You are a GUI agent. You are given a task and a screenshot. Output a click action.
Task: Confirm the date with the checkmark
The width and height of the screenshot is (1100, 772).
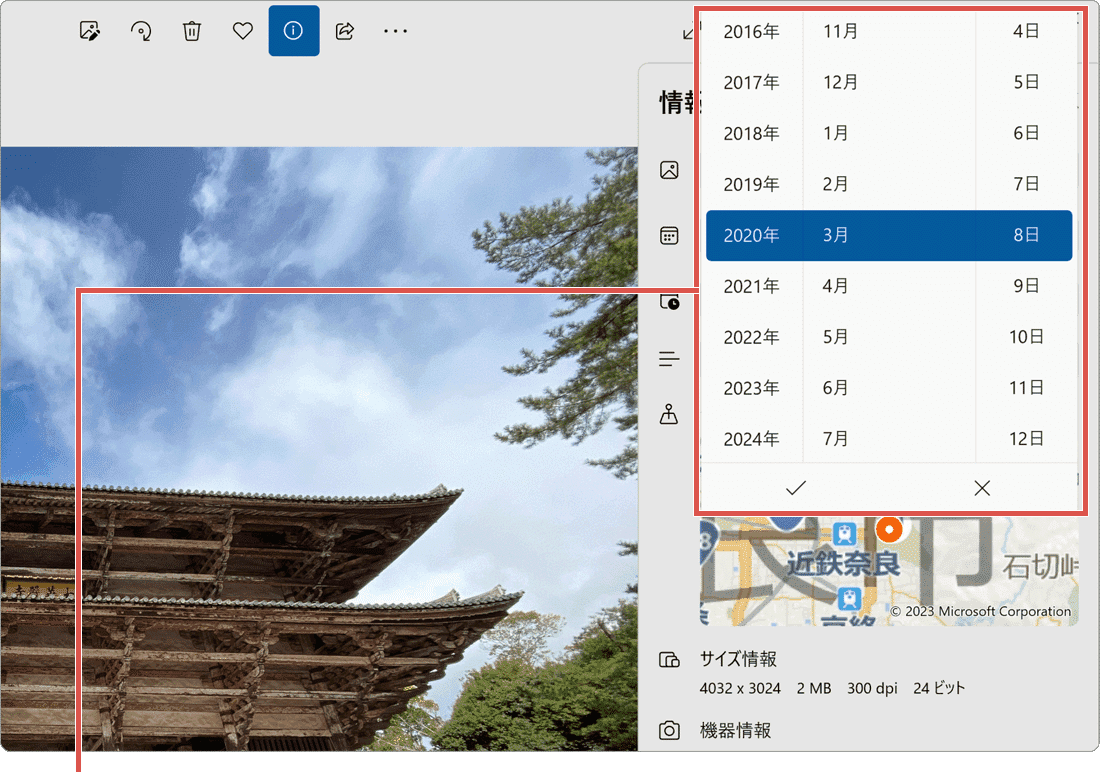(x=795, y=488)
